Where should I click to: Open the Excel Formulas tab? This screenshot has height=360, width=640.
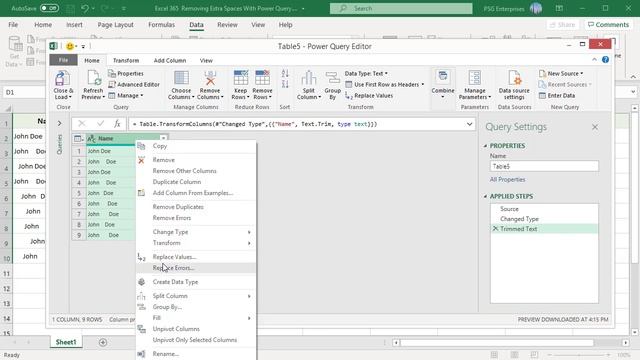[x=161, y=24]
